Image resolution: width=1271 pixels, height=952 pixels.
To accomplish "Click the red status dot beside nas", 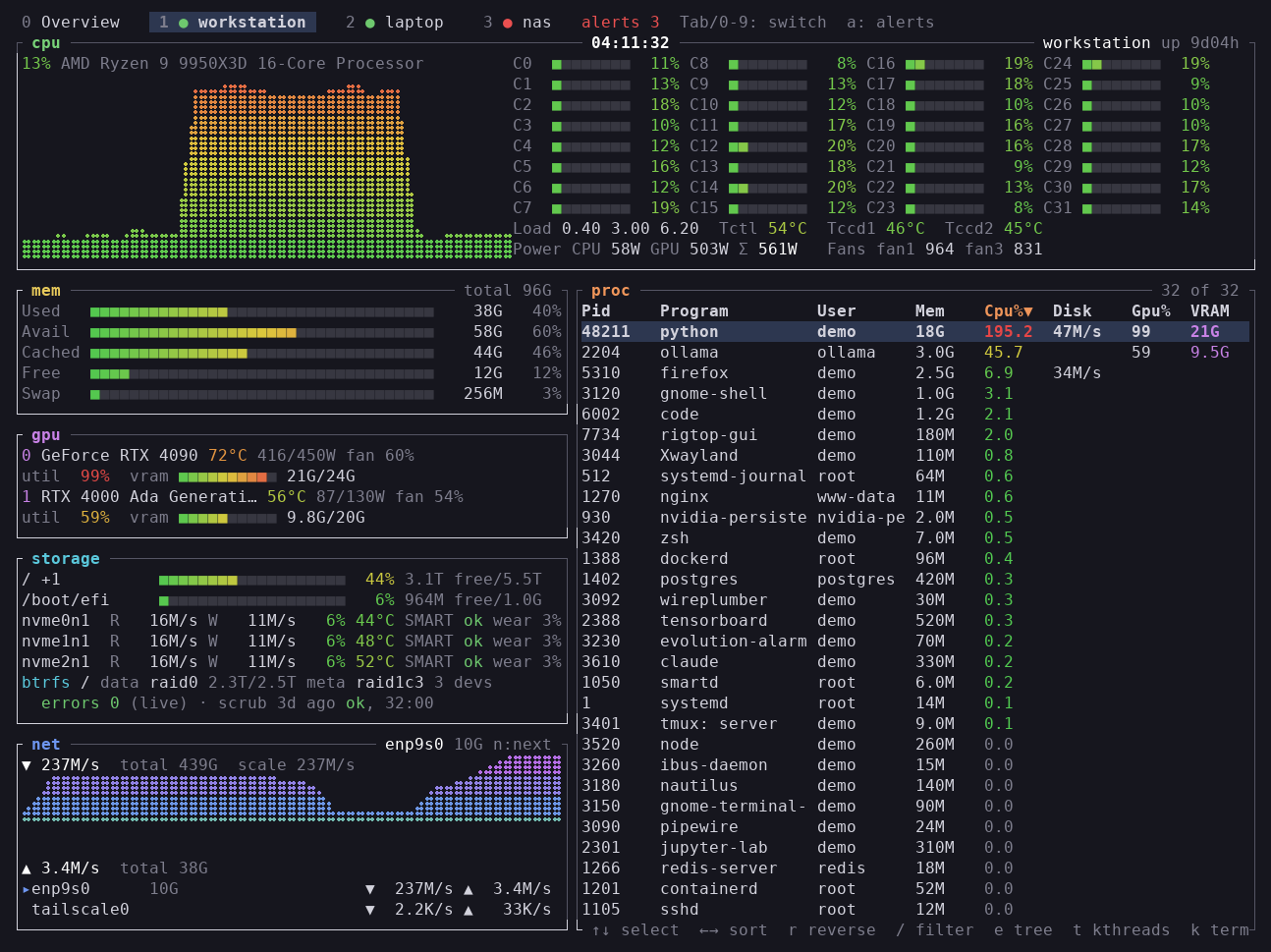I will point(508,23).
